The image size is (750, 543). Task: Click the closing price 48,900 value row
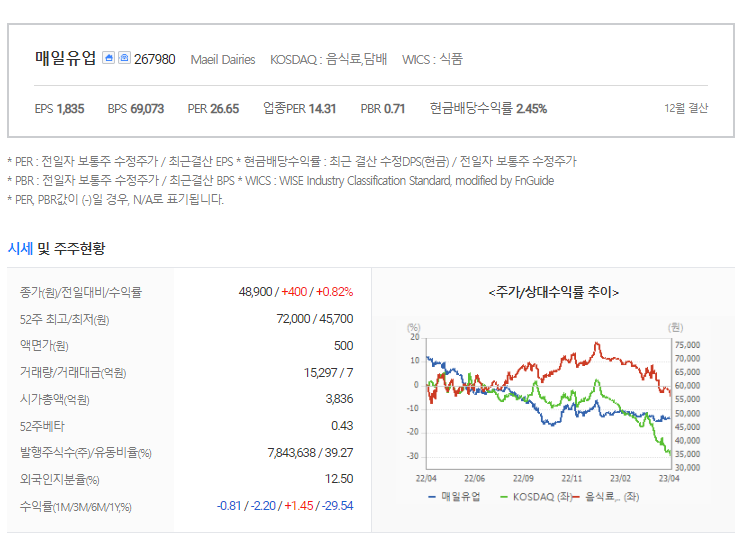coord(296,292)
